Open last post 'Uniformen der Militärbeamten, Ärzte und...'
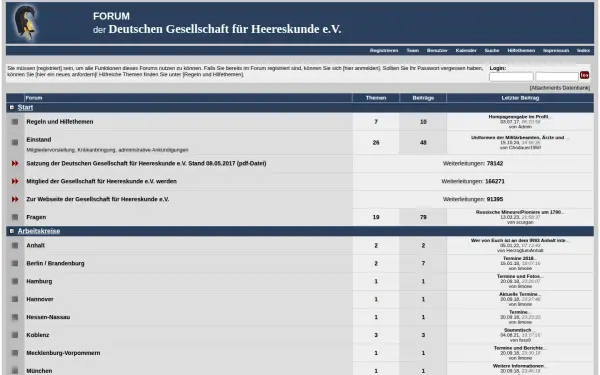This screenshot has height=375, width=600. pyautogui.click(x=520, y=137)
